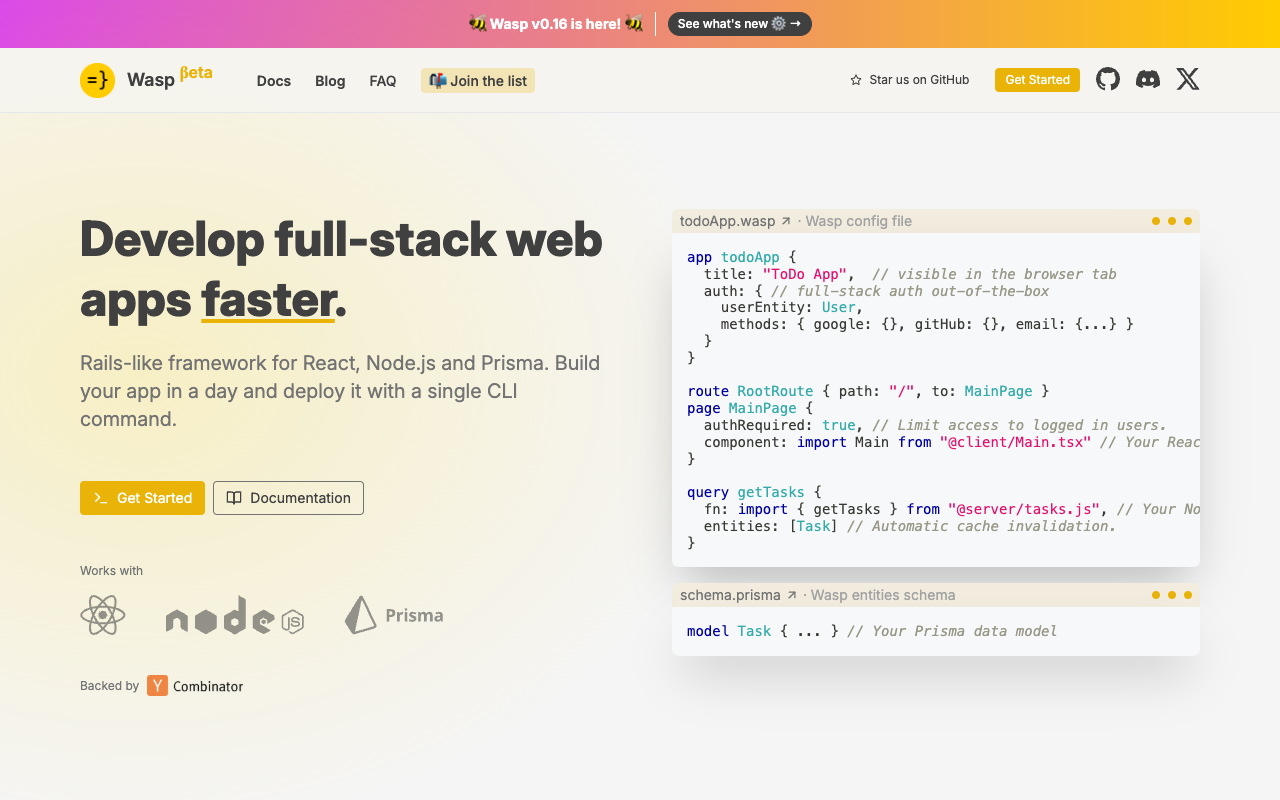Viewport: 1280px width, 800px height.
Task: Click the Join the list button
Action: tap(478, 81)
